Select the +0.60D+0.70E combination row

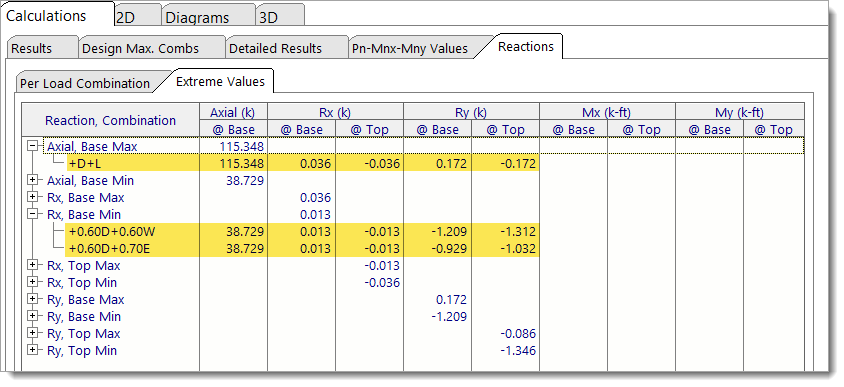(303, 249)
